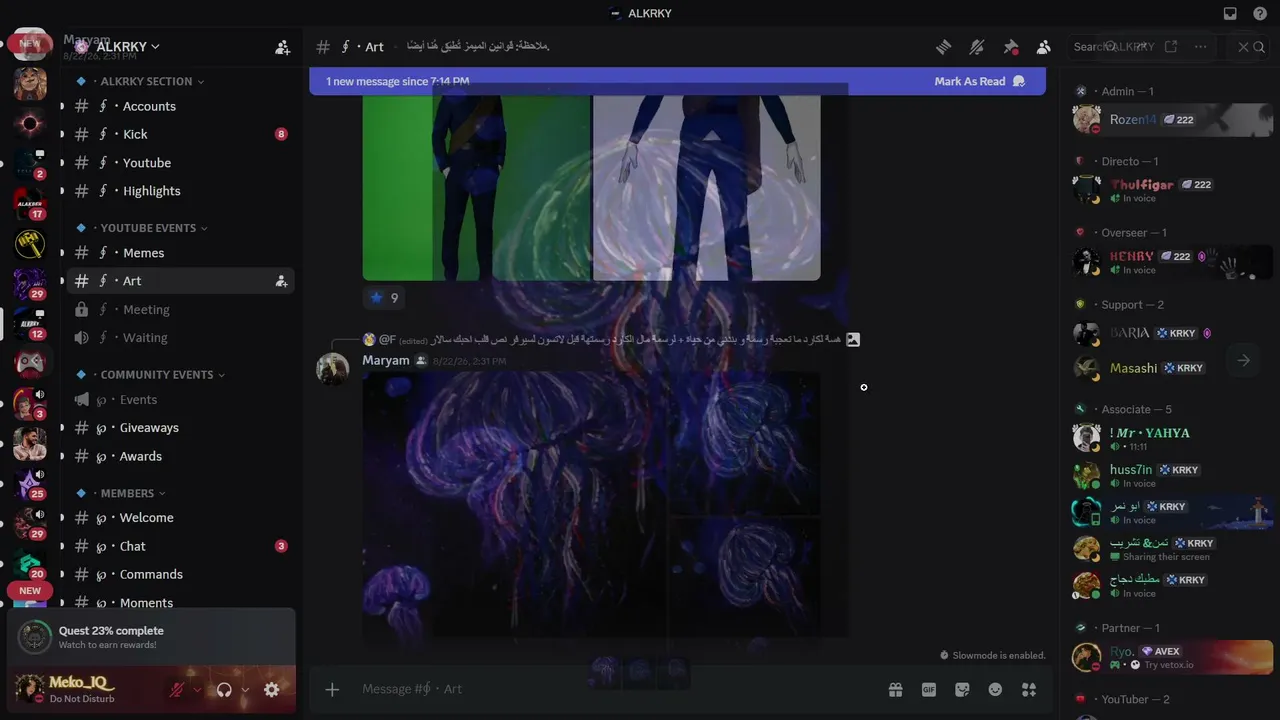Open the game controller server icon
Viewport: 1280px width, 720px height.
click(x=30, y=364)
